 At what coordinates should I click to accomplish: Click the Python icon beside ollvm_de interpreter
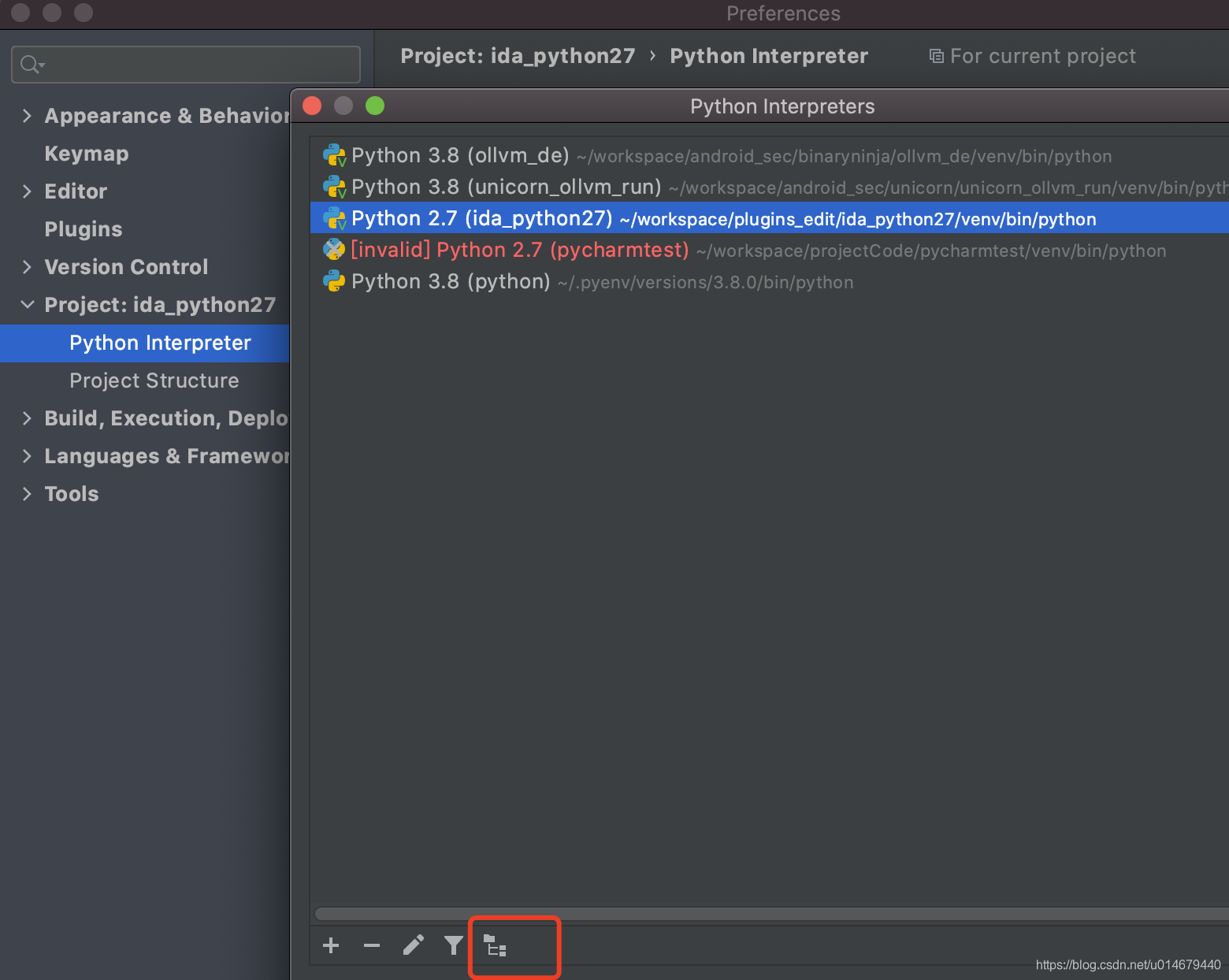[x=334, y=155]
